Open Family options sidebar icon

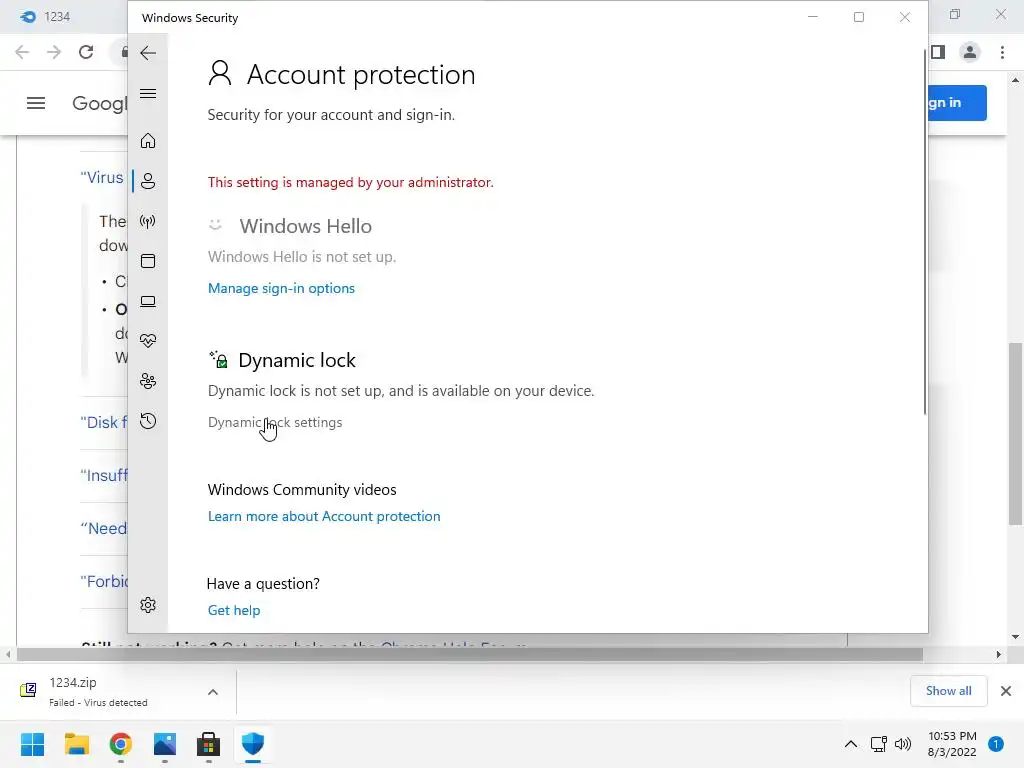point(148,381)
